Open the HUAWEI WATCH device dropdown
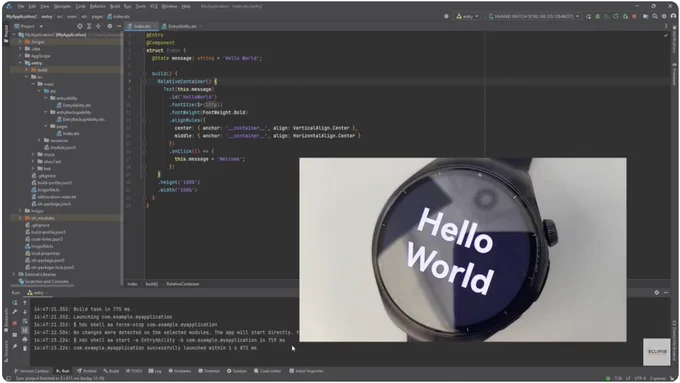 point(533,16)
